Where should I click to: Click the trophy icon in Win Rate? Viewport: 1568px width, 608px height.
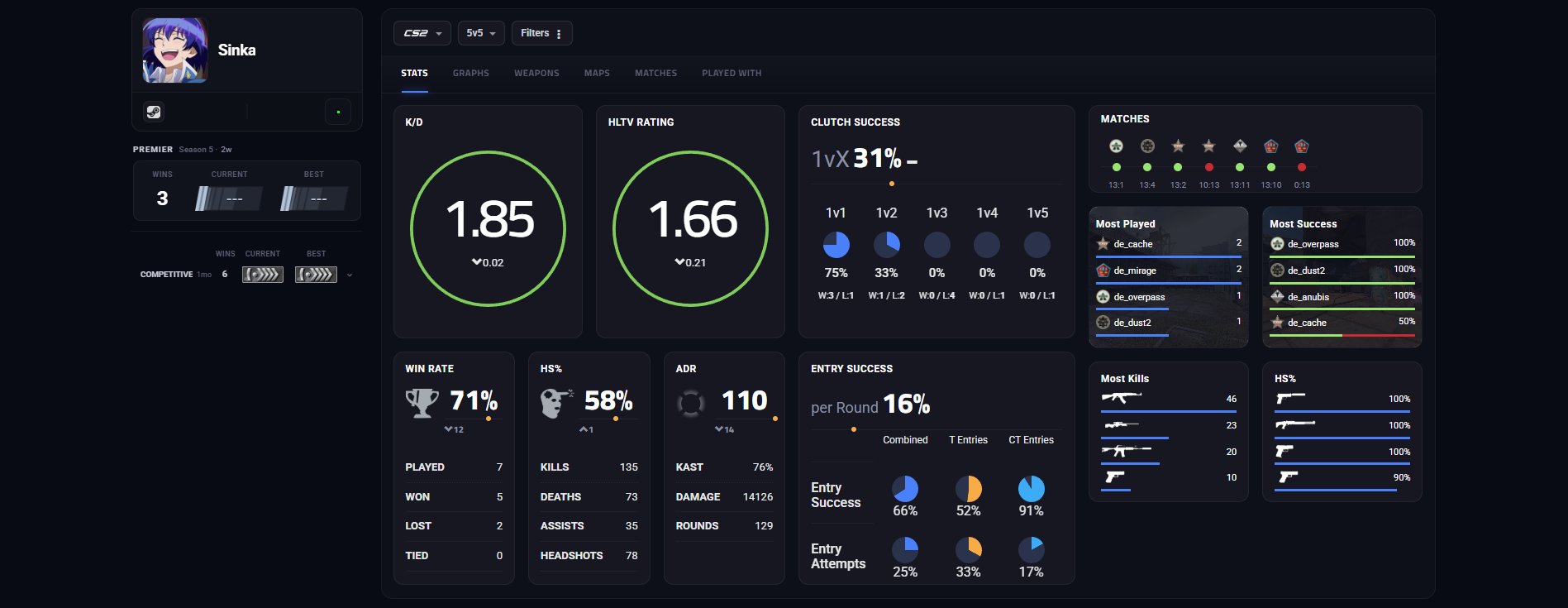pos(422,403)
